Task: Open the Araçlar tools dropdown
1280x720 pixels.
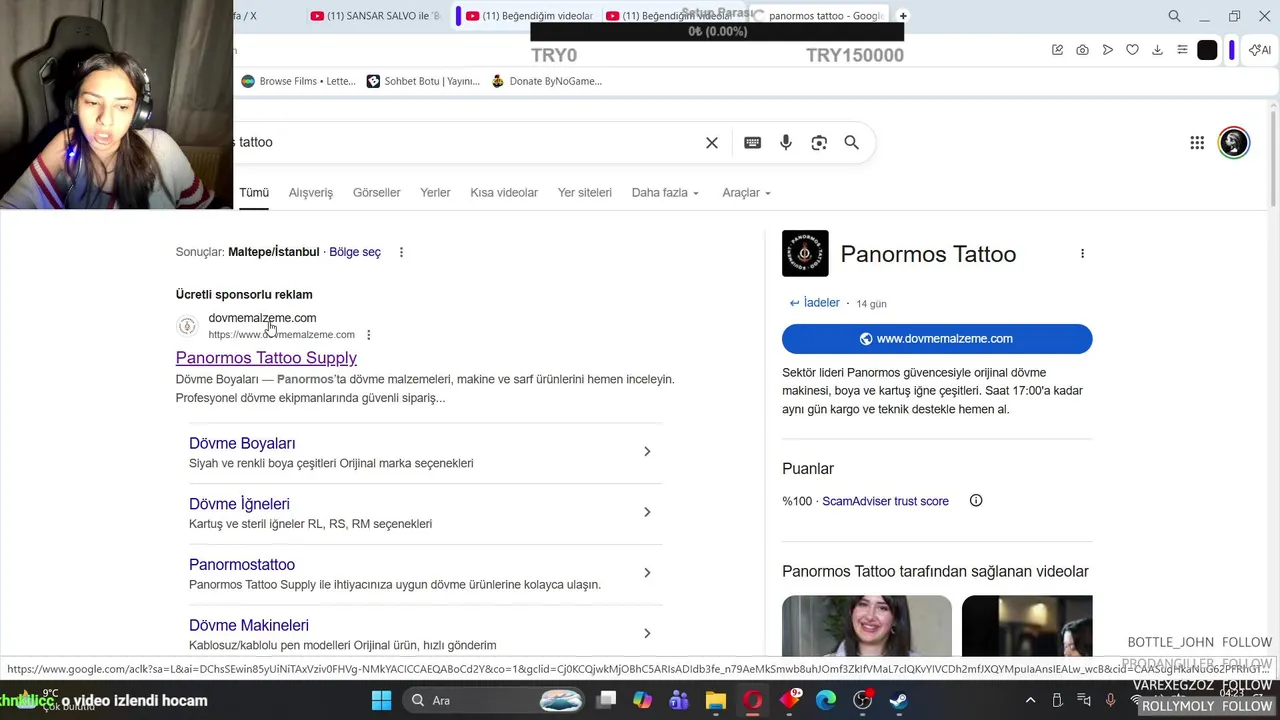Action: coord(747,193)
